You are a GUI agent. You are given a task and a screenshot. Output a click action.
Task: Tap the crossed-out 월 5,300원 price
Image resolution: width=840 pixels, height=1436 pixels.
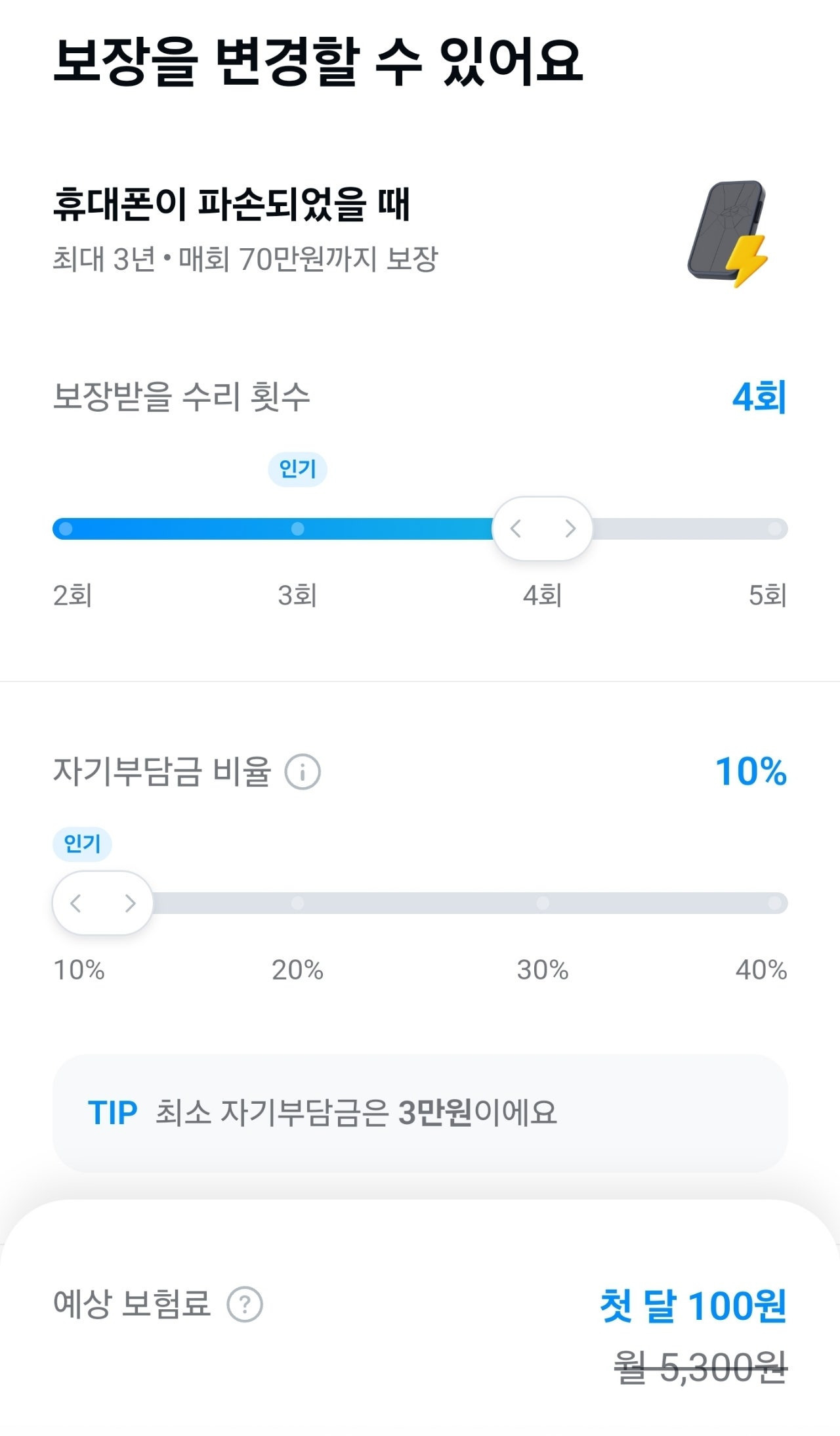tap(700, 1368)
